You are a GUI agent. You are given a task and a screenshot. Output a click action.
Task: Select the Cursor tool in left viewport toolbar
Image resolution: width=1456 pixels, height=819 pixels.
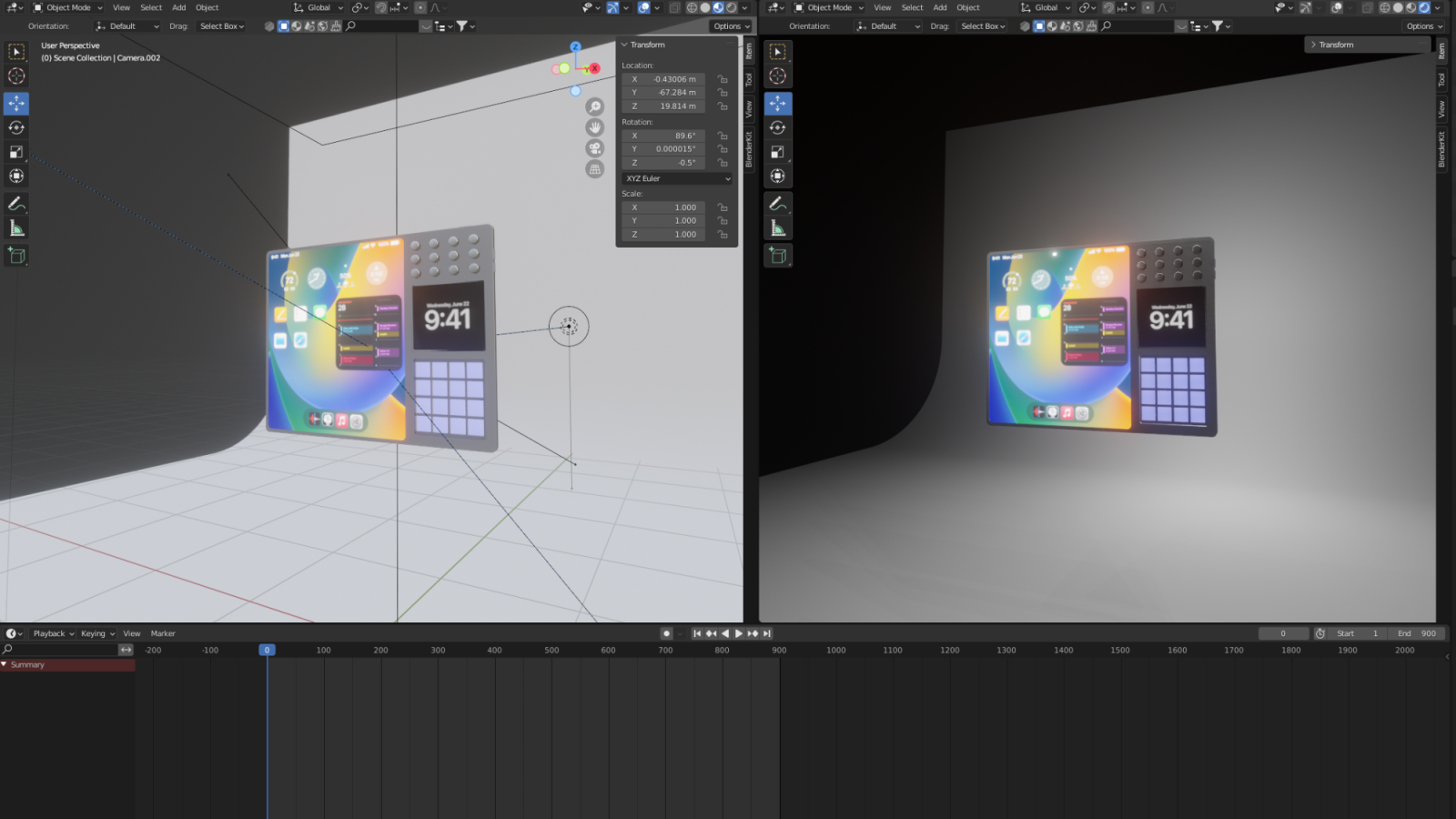click(x=16, y=76)
